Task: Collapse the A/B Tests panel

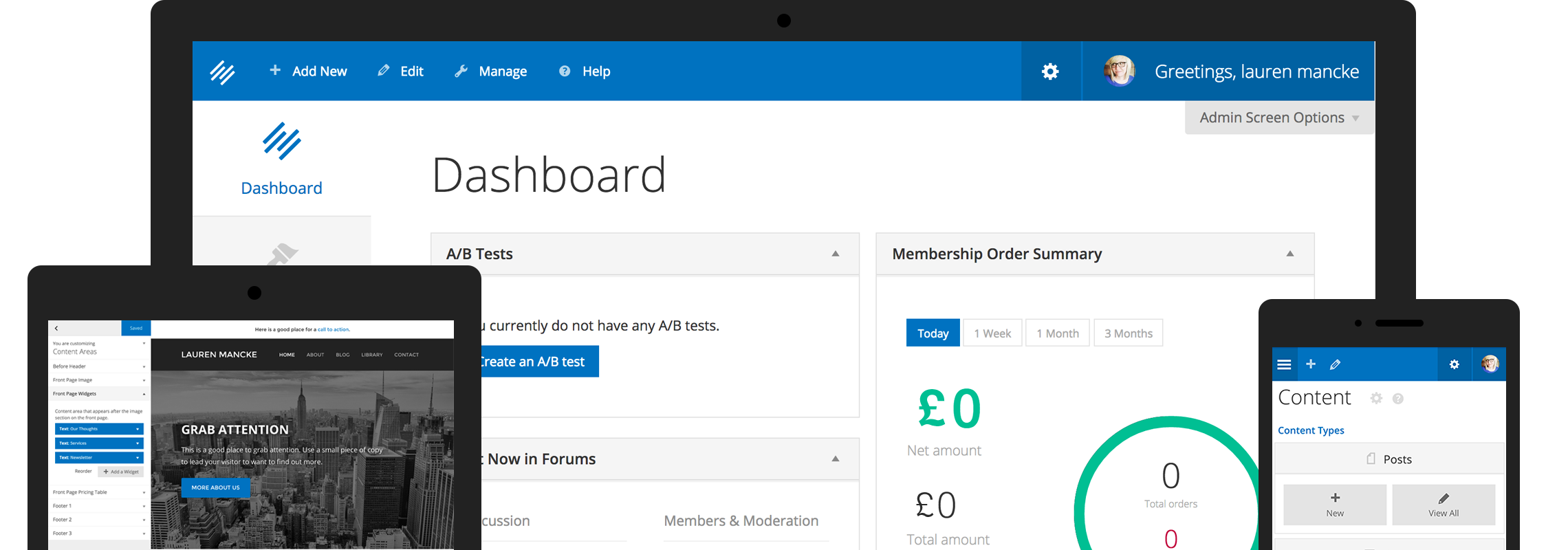Action: coord(836,254)
